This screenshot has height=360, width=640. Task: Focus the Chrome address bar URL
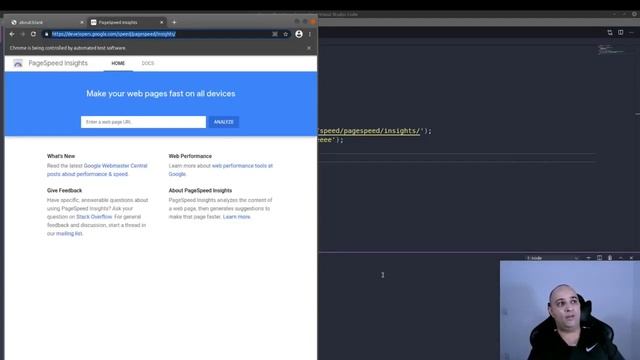pos(113,34)
